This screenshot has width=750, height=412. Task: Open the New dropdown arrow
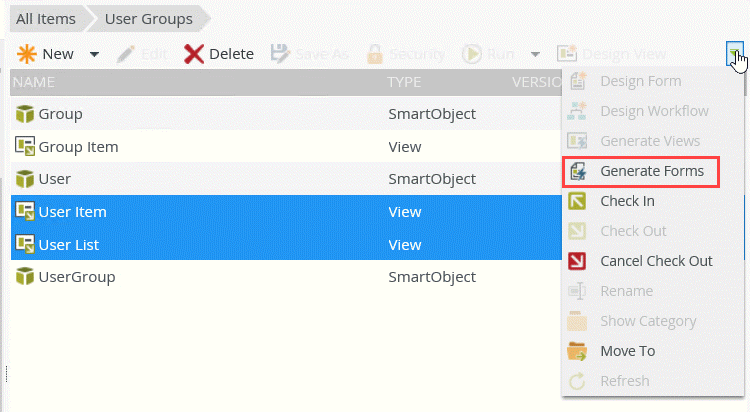94,54
